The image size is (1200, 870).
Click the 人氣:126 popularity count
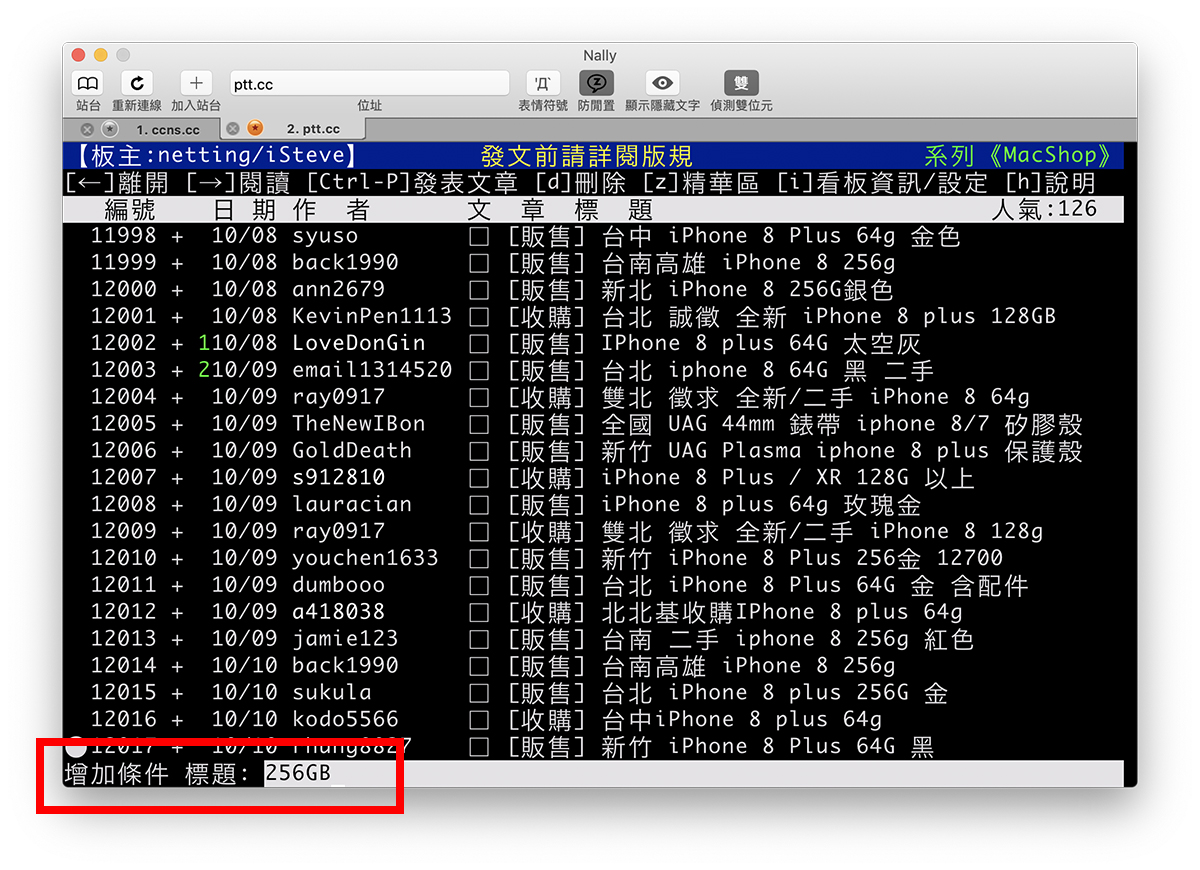[x=1044, y=209]
